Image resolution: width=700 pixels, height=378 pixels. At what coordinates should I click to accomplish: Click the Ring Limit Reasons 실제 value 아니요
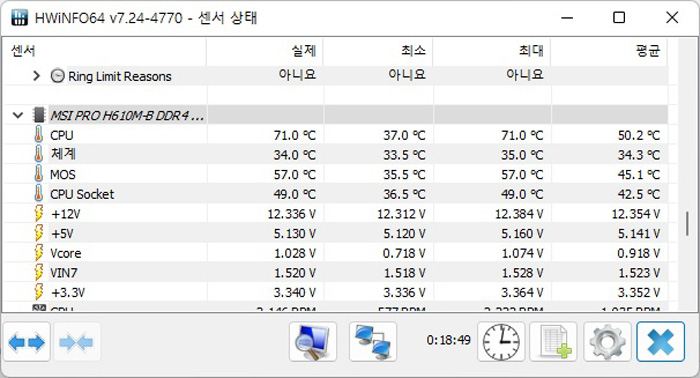point(297,74)
